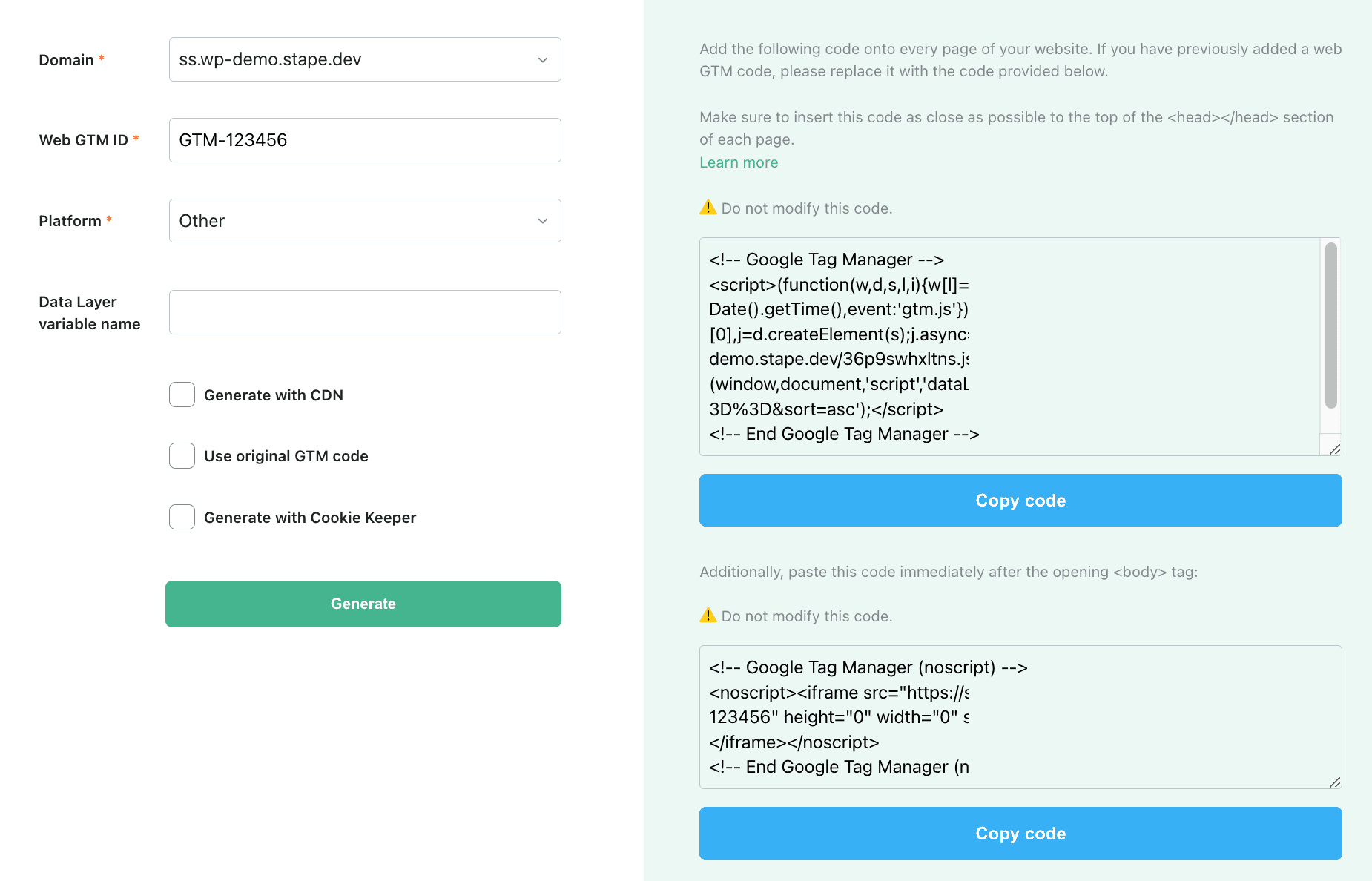Copy the head section GTM code

tap(1020, 500)
